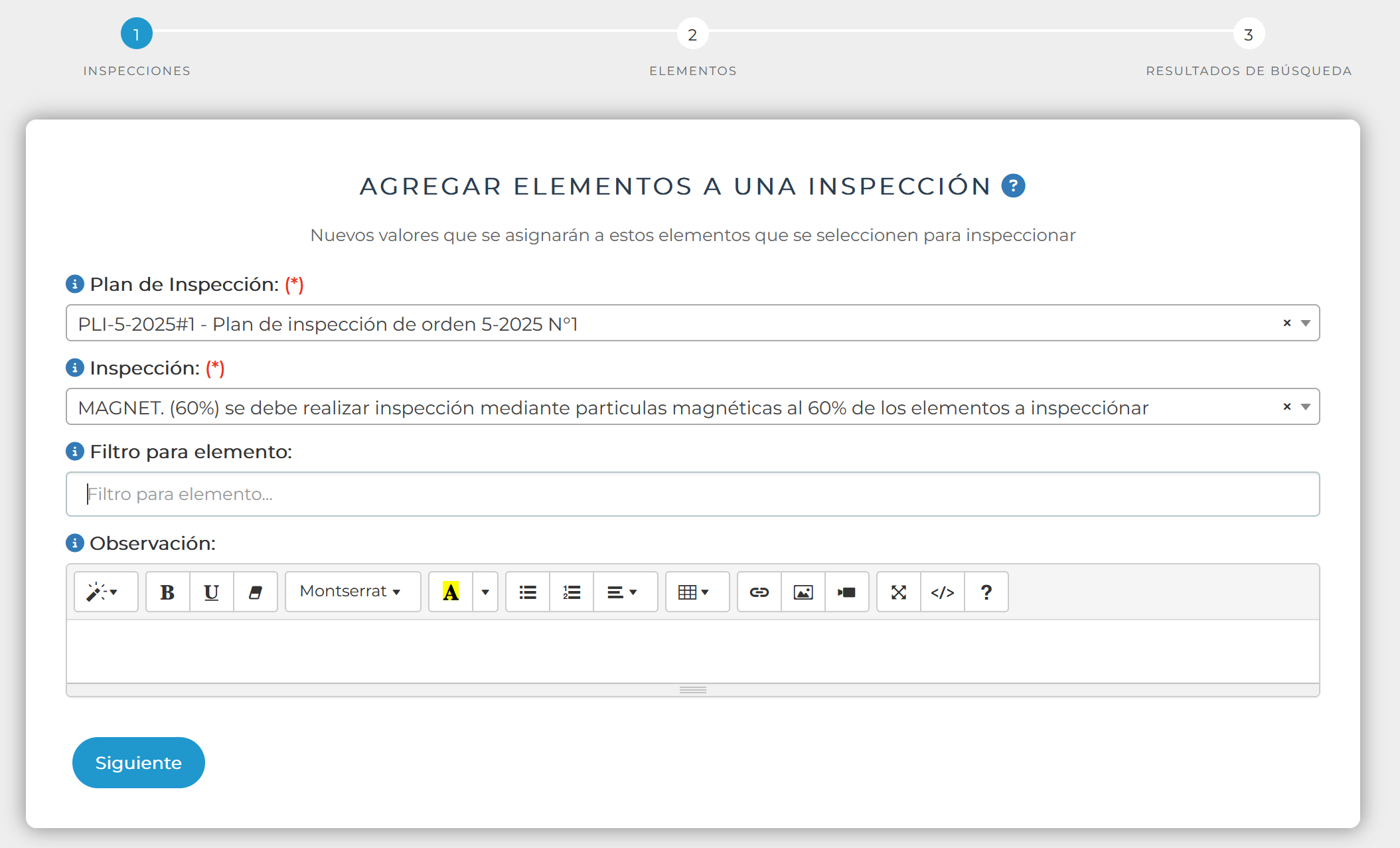Open the insert link dialog
The height and width of the screenshot is (848, 1400).
[759, 592]
